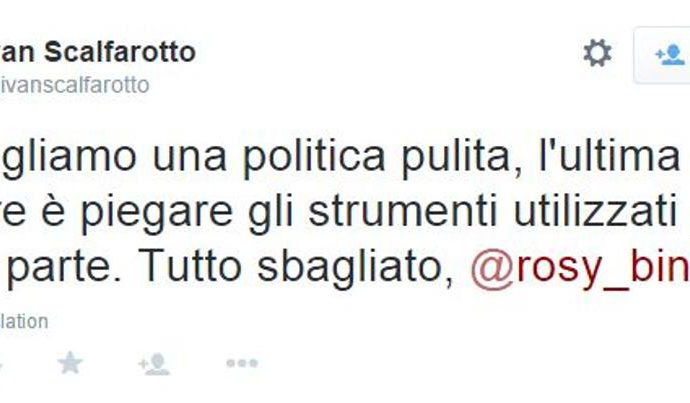Click the word "parte." in the tweet
Screen dimensions: 690x403
coord(63,268)
